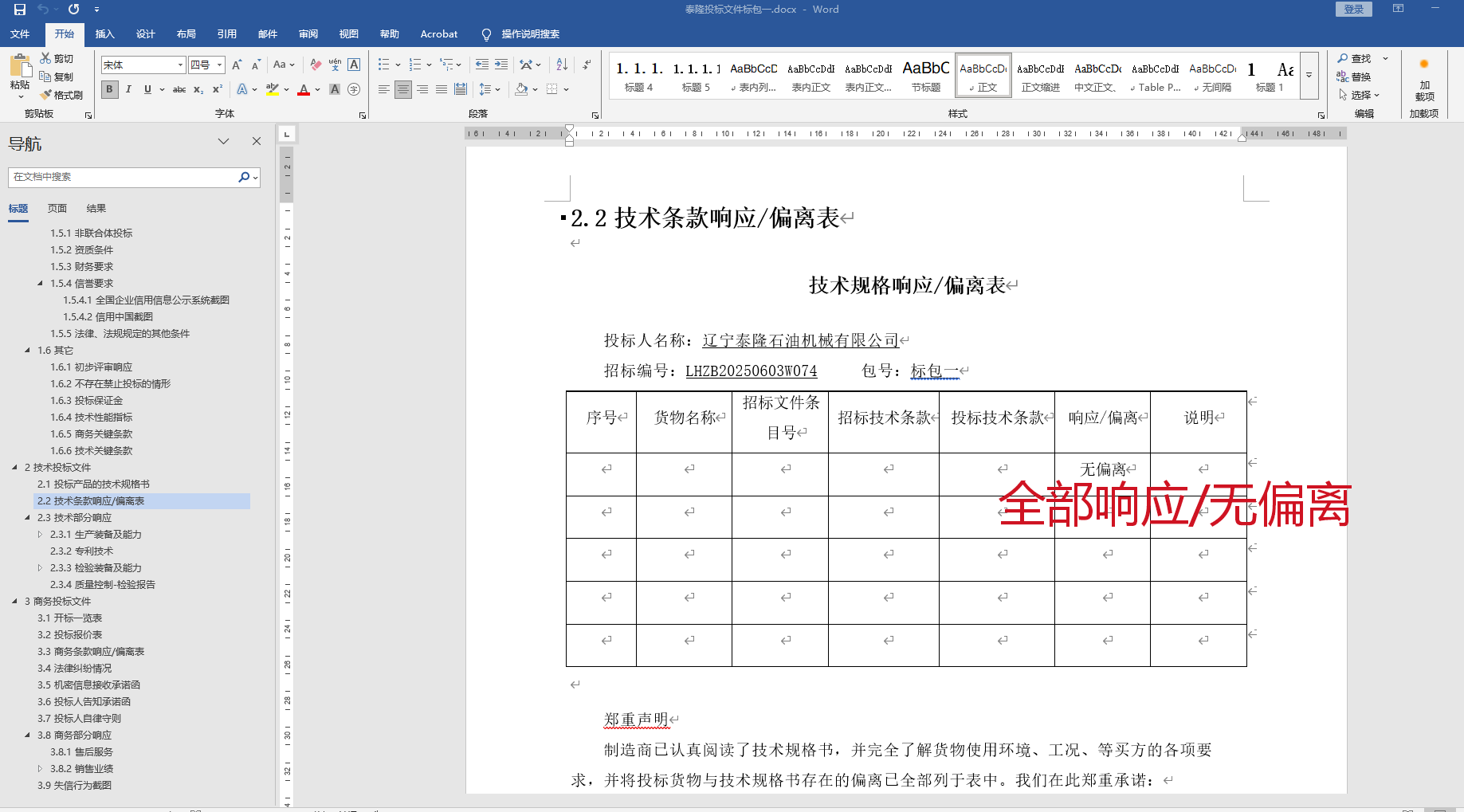Collapse the 1.6 其它 heading node
Screen dimensions: 1464x812
[27, 351]
